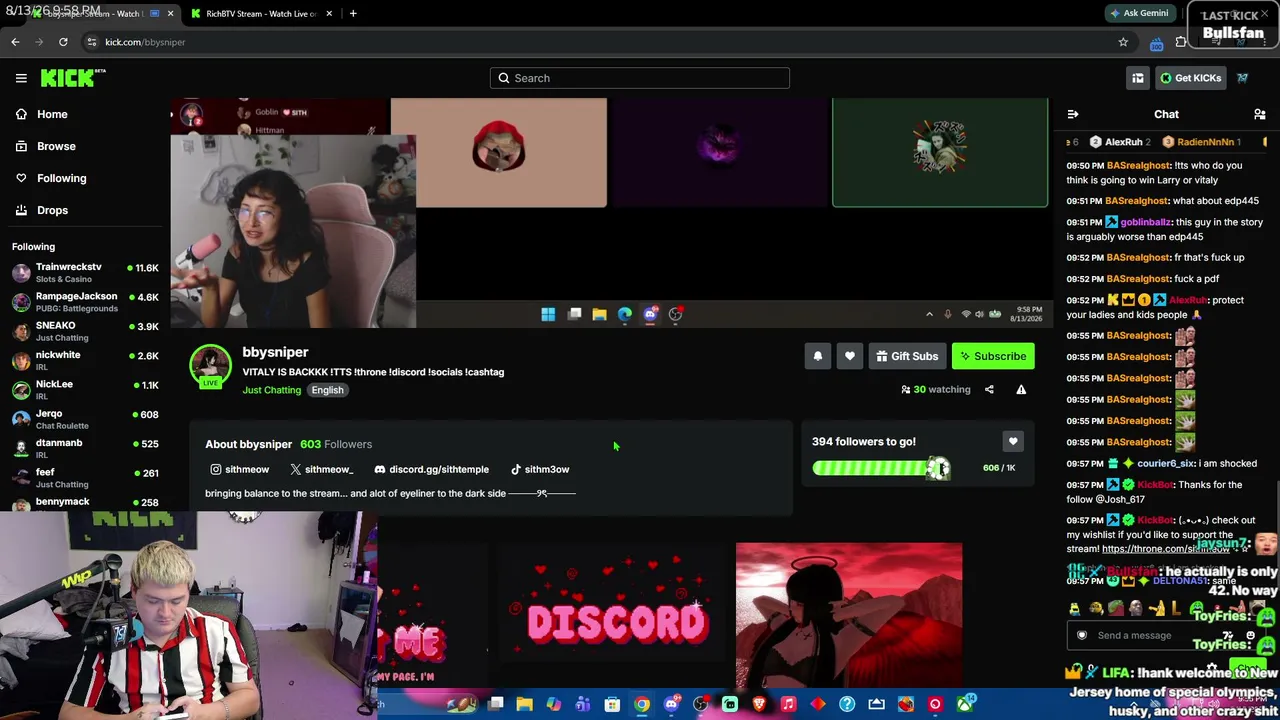Open the user profile avatar menu
Image resolution: width=1280 pixels, height=720 pixels.
[x=1242, y=78]
